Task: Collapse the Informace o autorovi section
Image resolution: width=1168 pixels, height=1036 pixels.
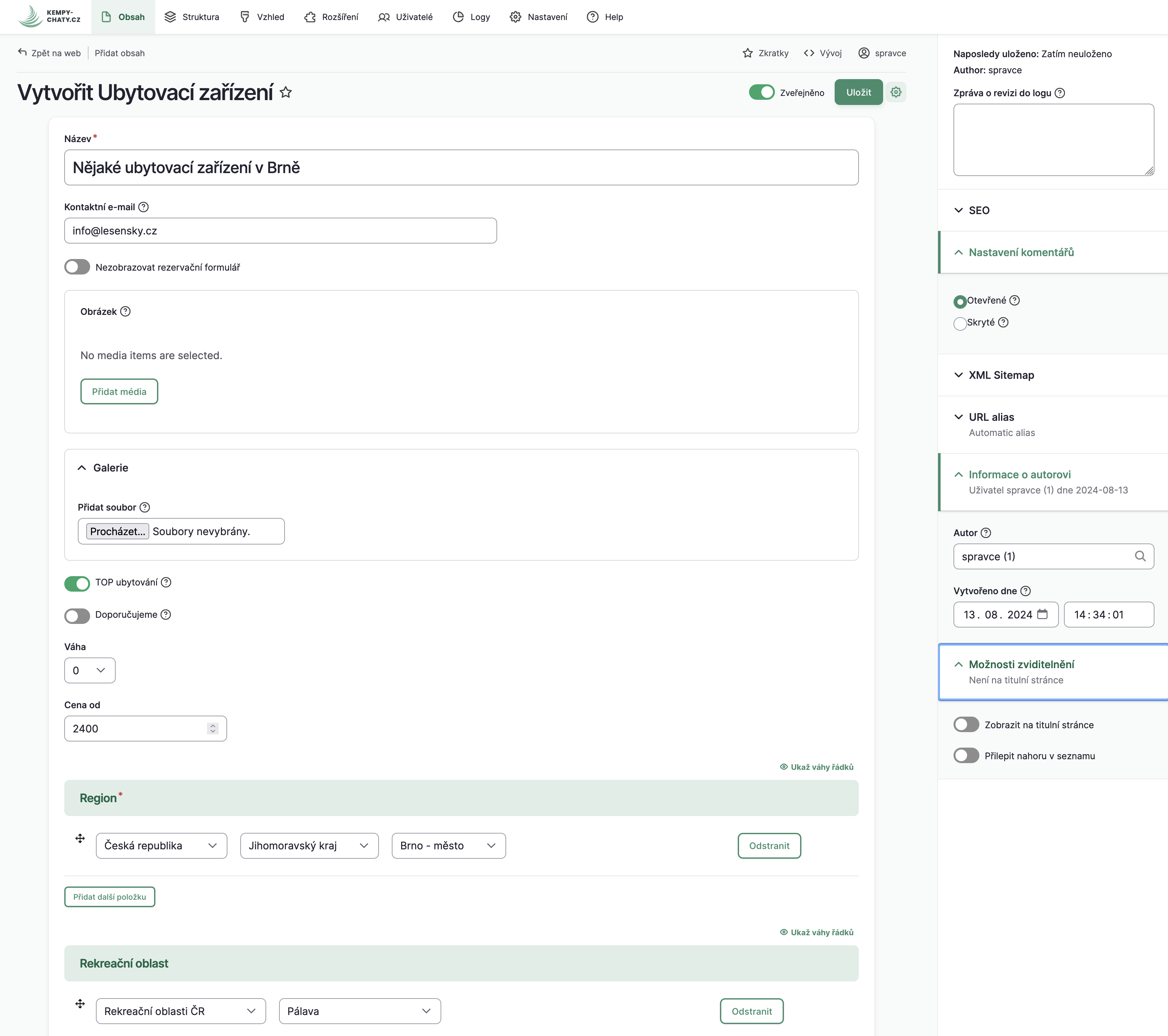Action: (1053, 482)
